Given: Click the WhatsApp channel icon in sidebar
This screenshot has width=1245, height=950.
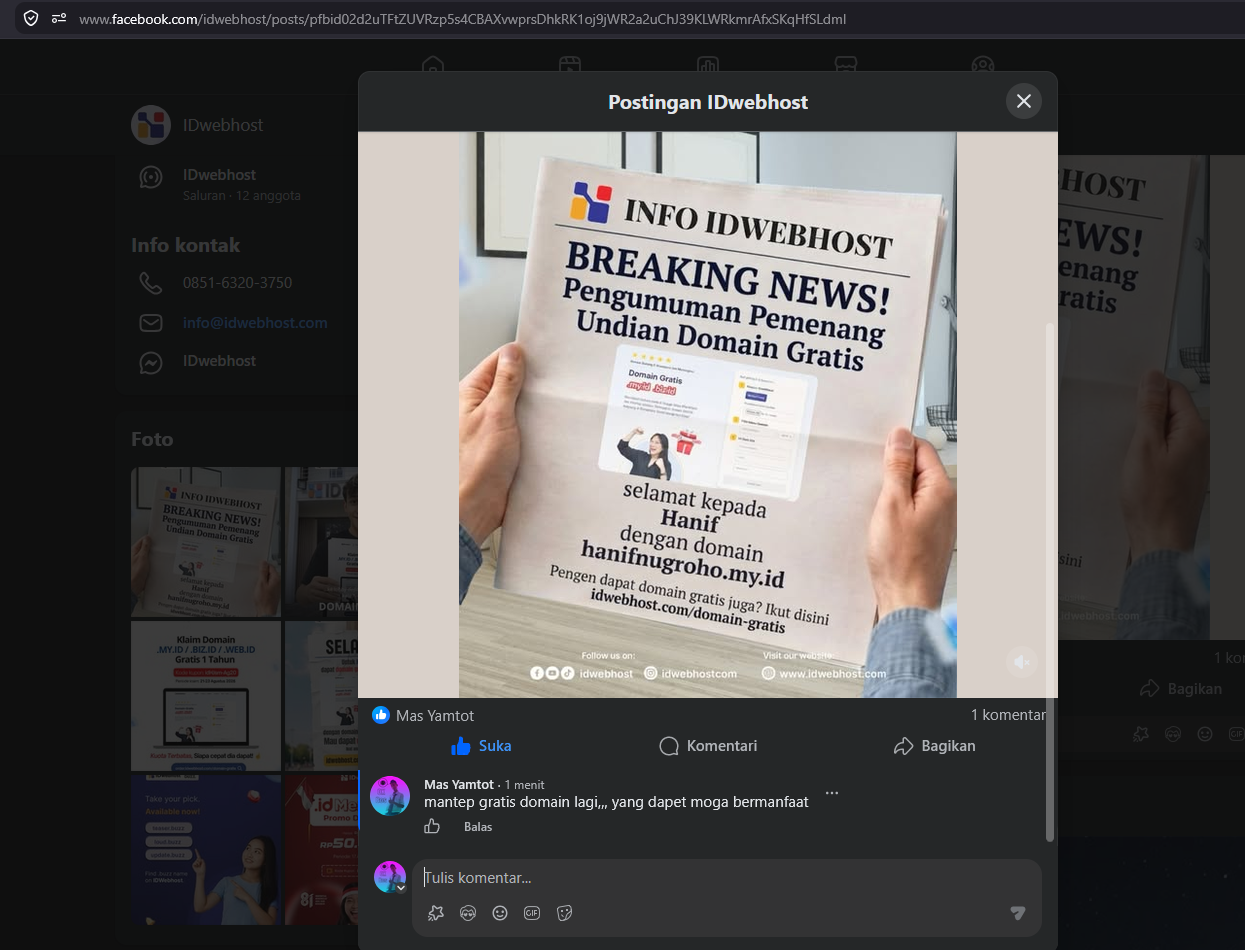Looking at the screenshot, I should pos(151,177).
